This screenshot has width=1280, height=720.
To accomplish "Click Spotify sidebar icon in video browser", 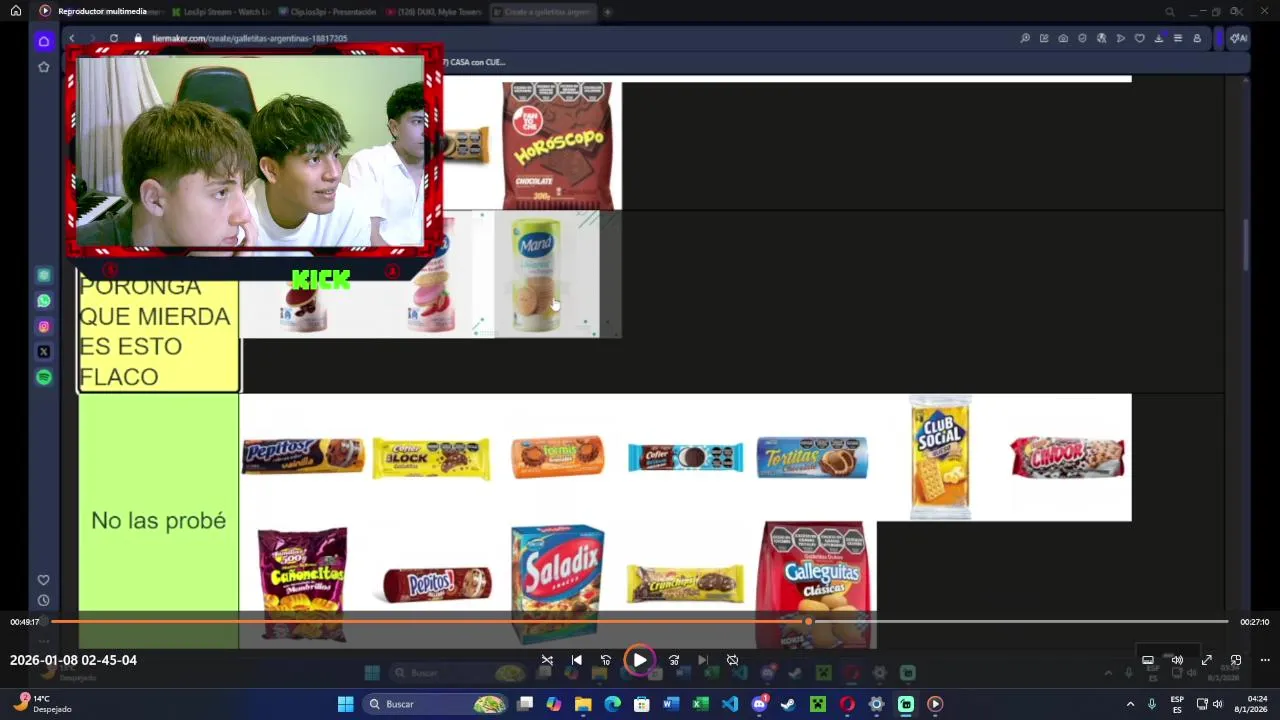I will pos(44,377).
